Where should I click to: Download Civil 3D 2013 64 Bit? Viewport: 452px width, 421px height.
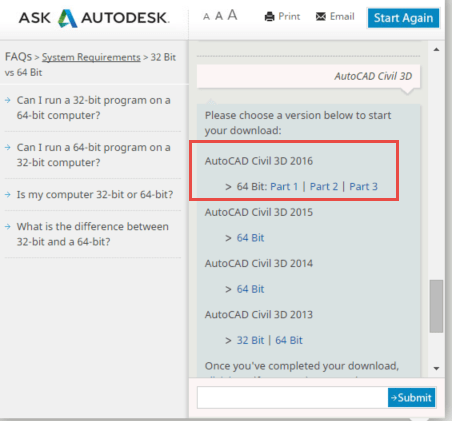(x=289, y=340)
